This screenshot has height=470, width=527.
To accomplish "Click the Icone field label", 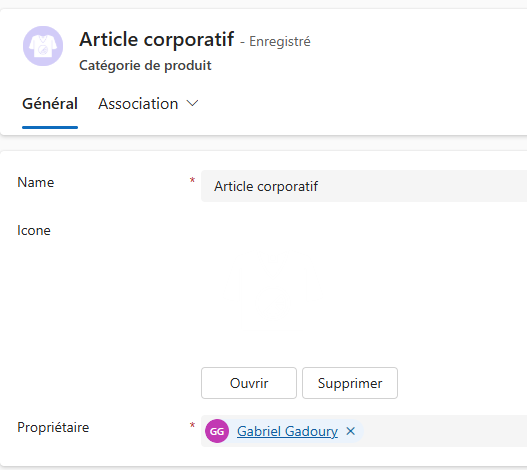I will pyautogui.click(x=34, y=231).
